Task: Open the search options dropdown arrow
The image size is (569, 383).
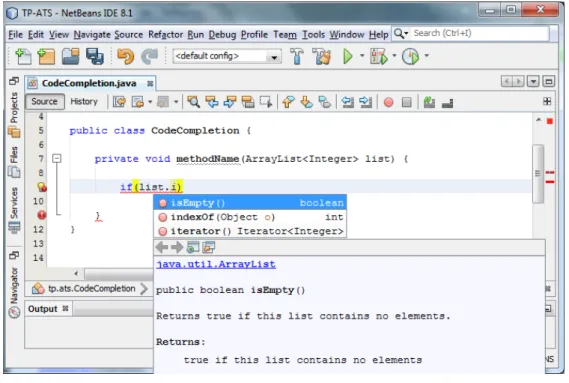Action: point(406,33)
